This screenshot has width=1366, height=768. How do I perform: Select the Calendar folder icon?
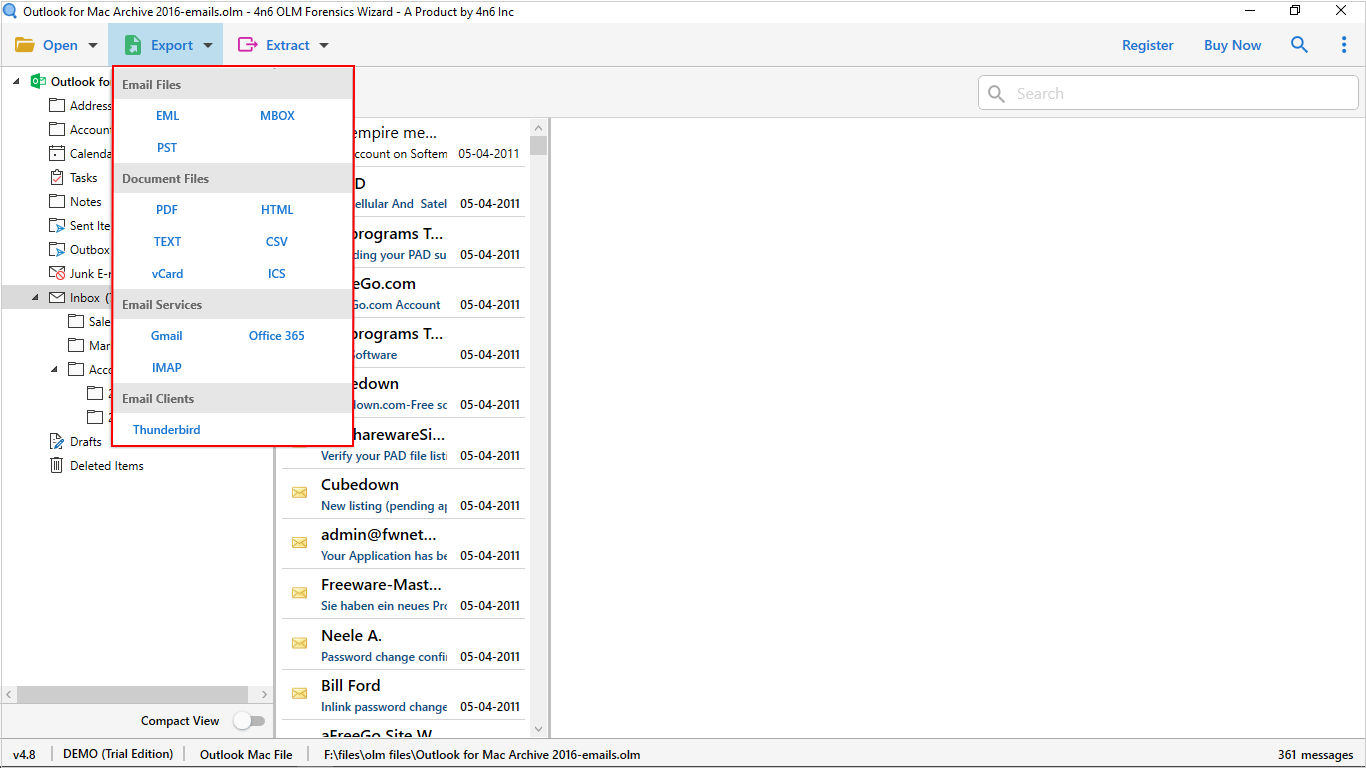pos(57,153)
